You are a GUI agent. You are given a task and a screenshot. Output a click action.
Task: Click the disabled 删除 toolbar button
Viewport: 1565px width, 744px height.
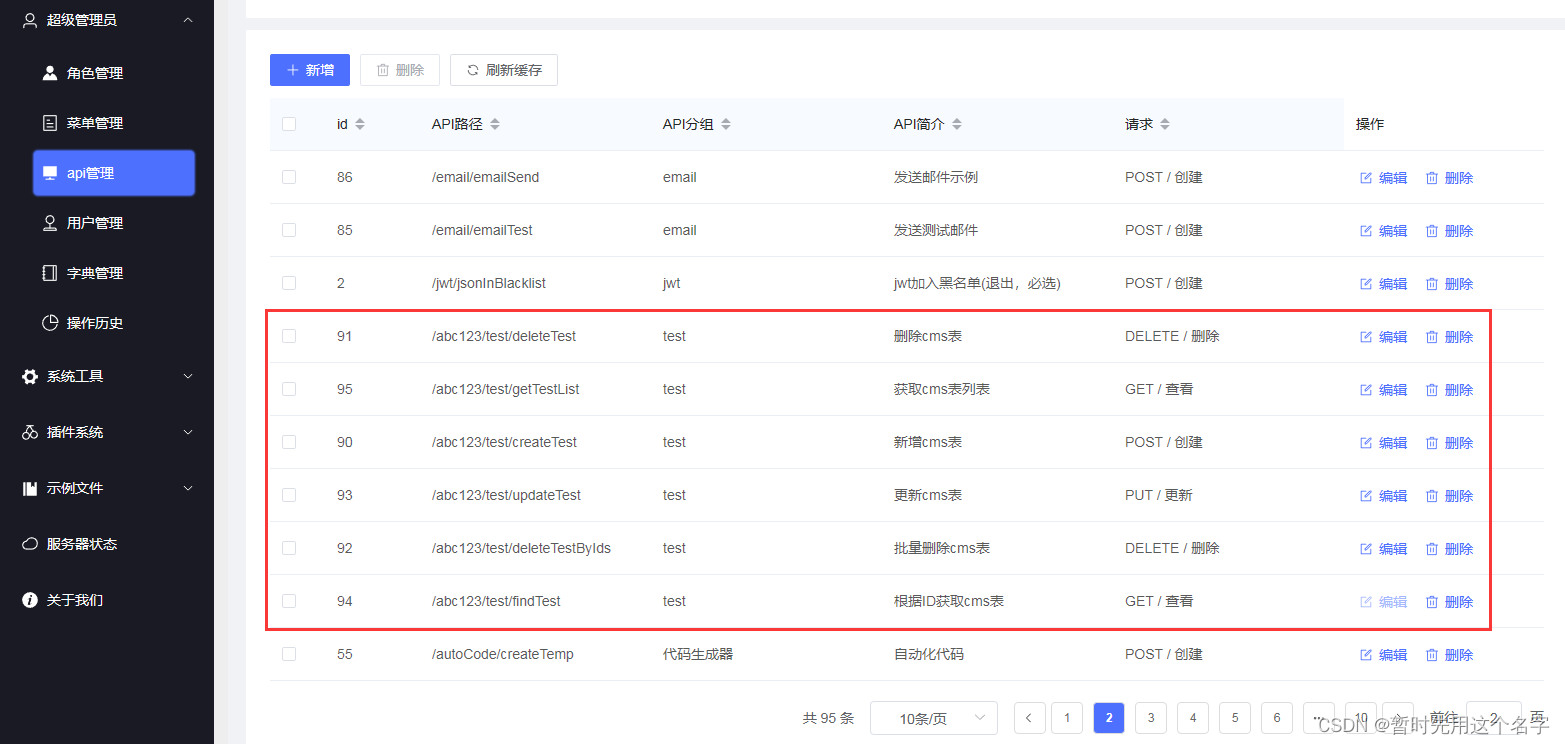tap(400, 70)
